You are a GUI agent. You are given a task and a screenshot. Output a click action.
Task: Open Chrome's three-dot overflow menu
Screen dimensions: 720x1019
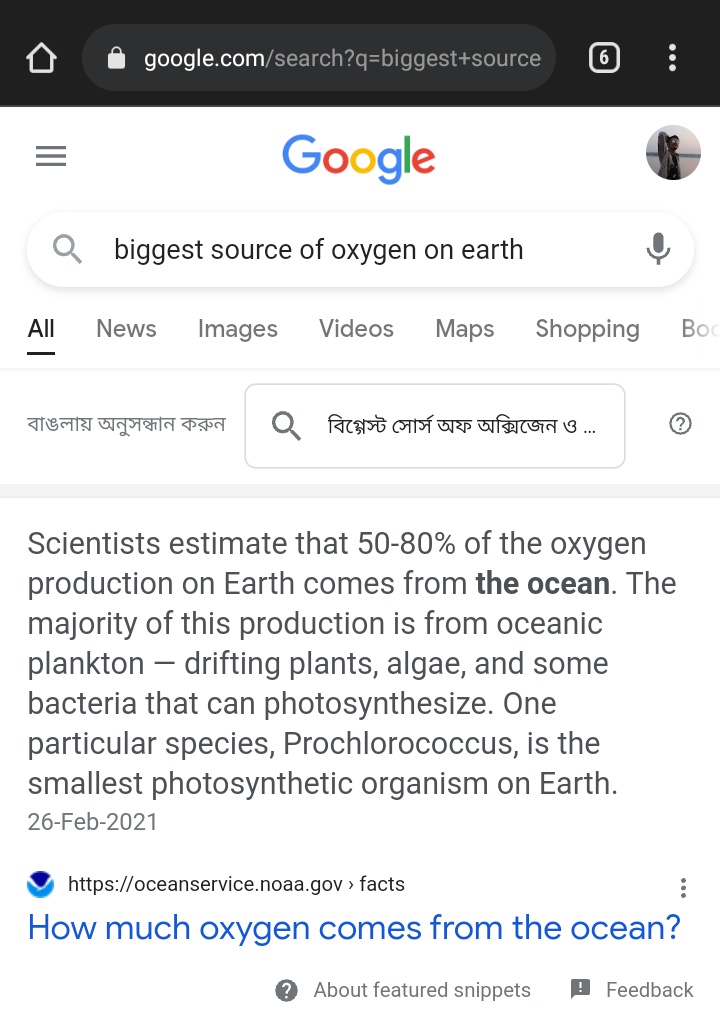point(672,58)
